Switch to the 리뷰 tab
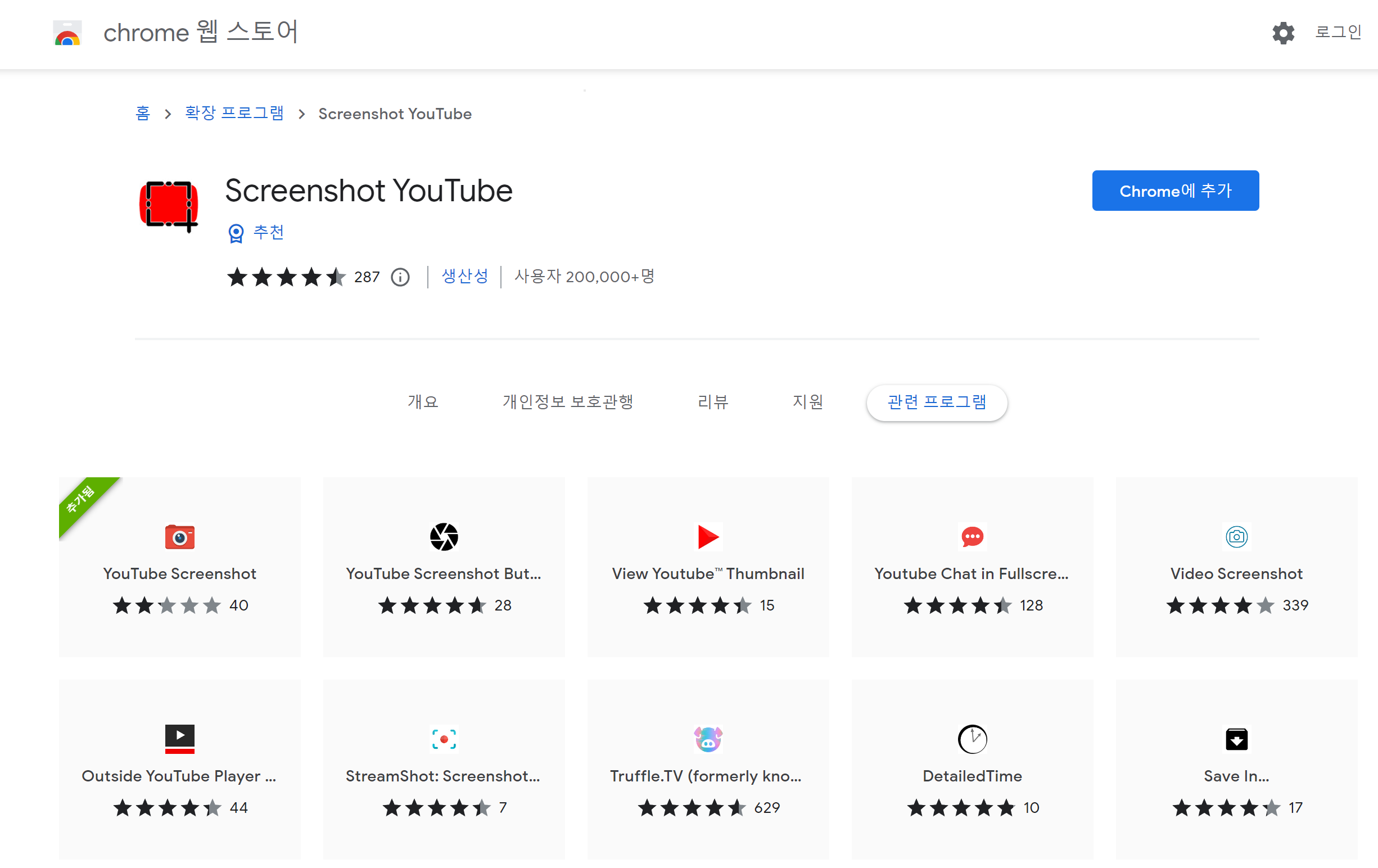 pos(713,403)
